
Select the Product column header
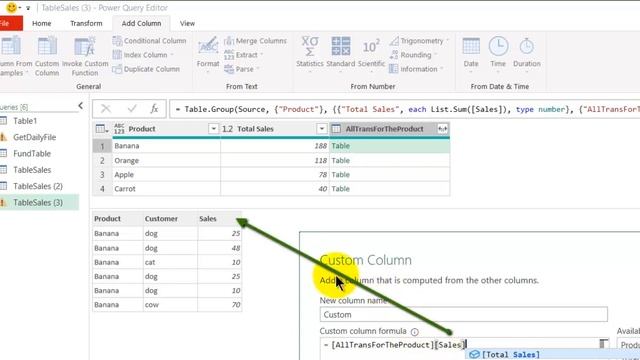[x=166, y=129]
